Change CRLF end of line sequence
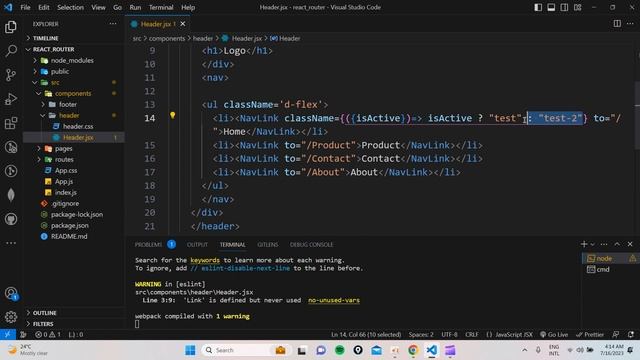 coord(471,334)
